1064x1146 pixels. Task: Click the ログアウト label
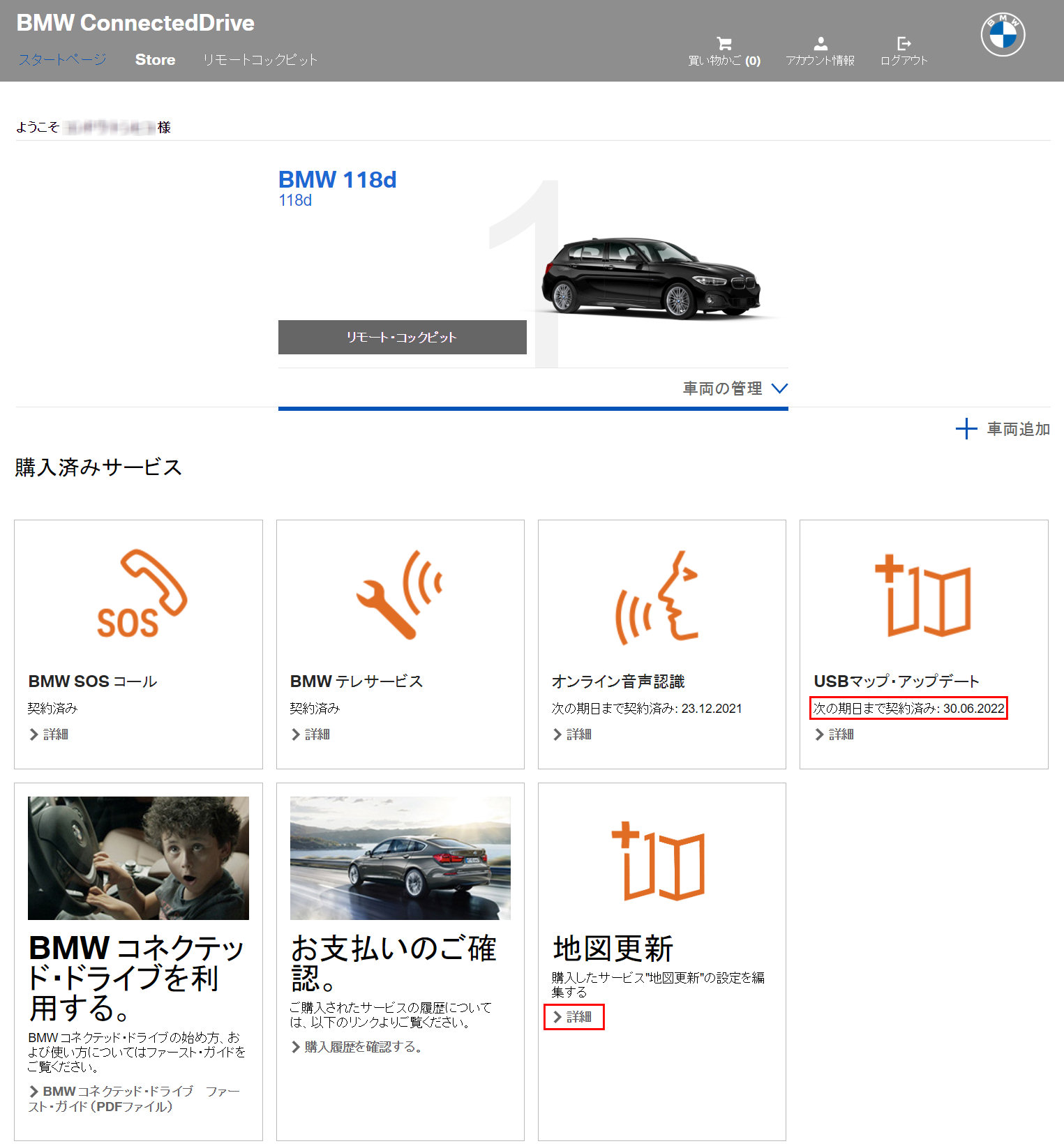point(904,61)
